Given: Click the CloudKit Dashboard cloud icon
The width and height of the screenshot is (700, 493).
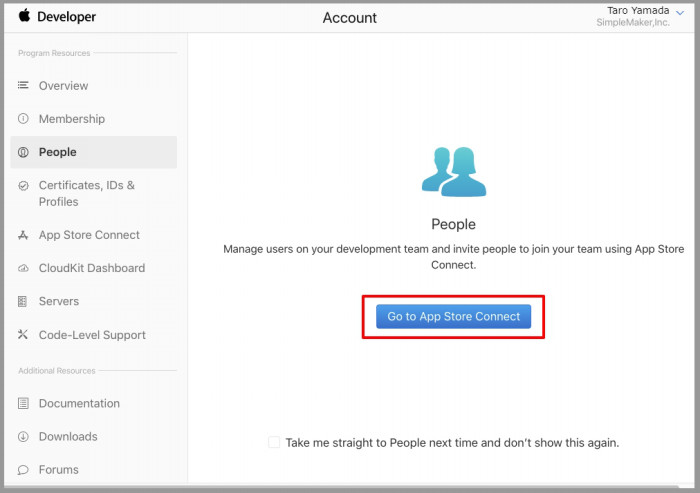Looking at the screenshot, I should pos(23,268).
